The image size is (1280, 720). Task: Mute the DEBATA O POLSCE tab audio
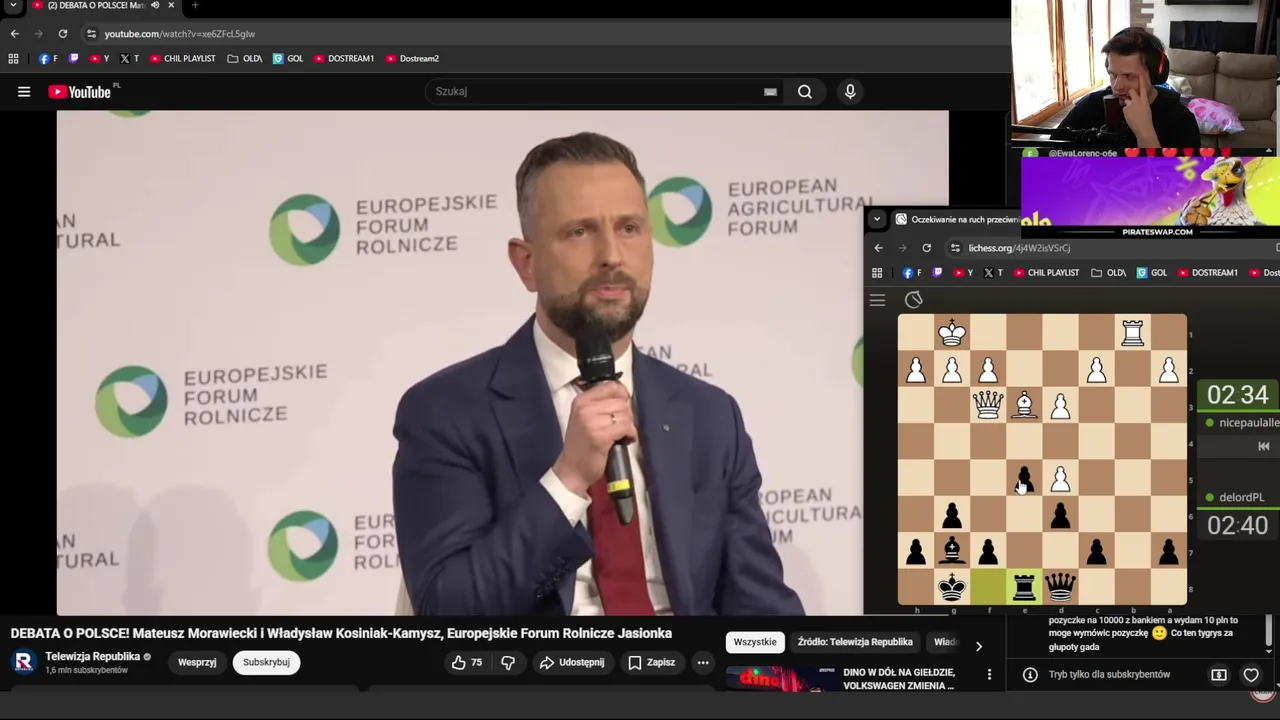pos(155,6)
